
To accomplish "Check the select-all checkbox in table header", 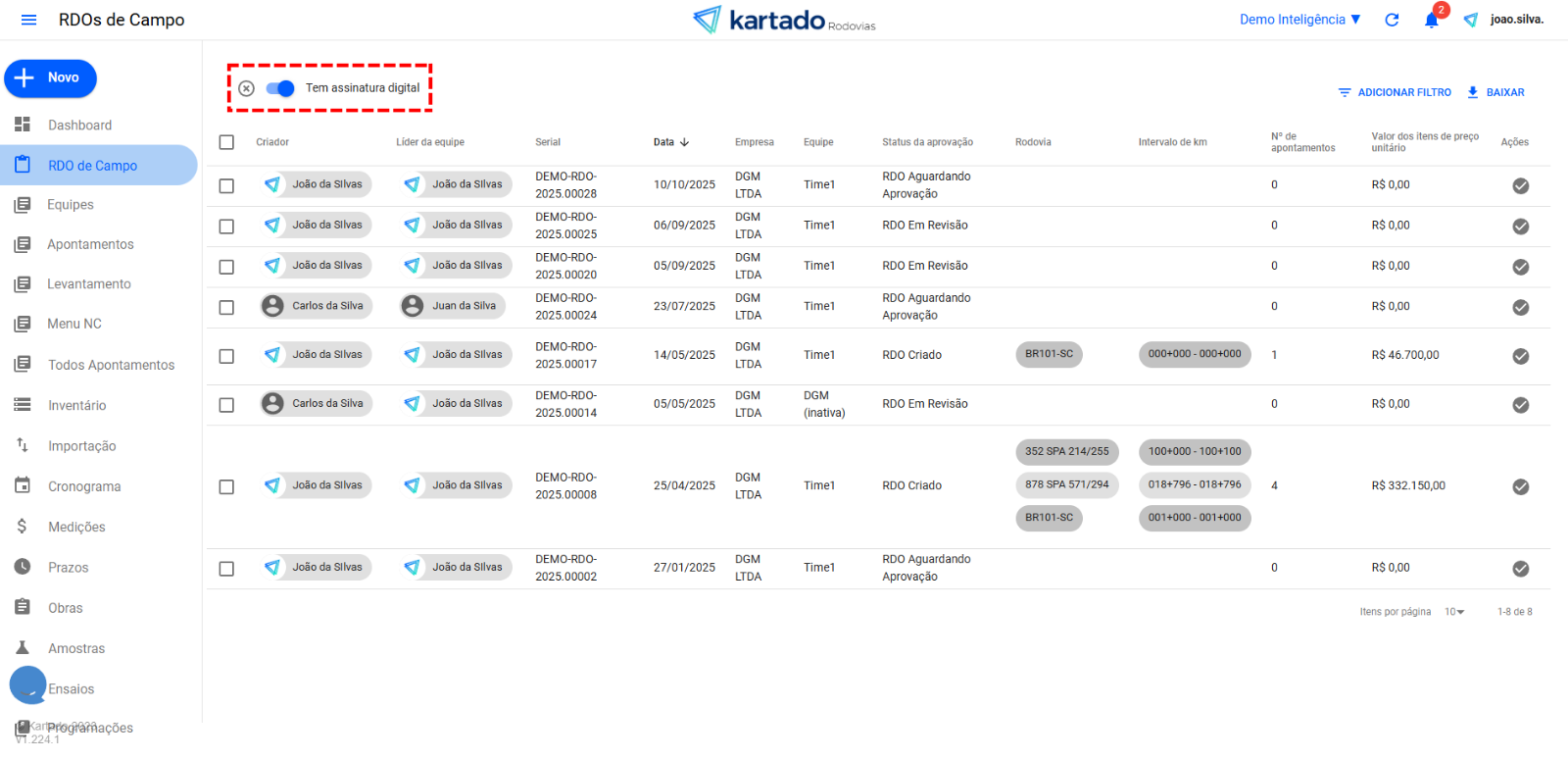I will tap(226, 142).
